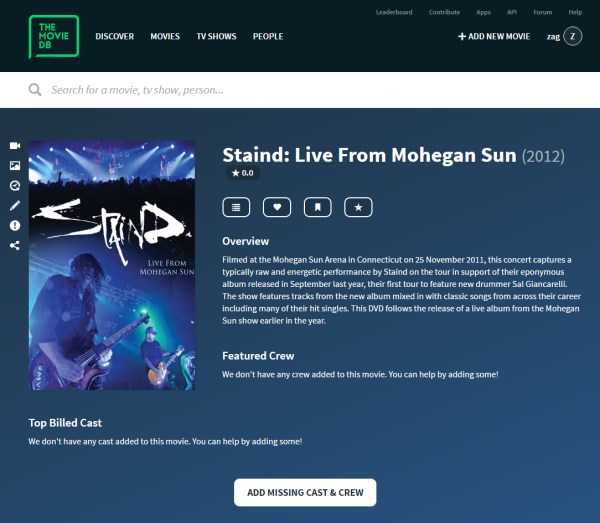The width and height of the screenshot is (600, 523).
Task: Mark movie as favorite with heart button
Action: click(x=277, y=207)
